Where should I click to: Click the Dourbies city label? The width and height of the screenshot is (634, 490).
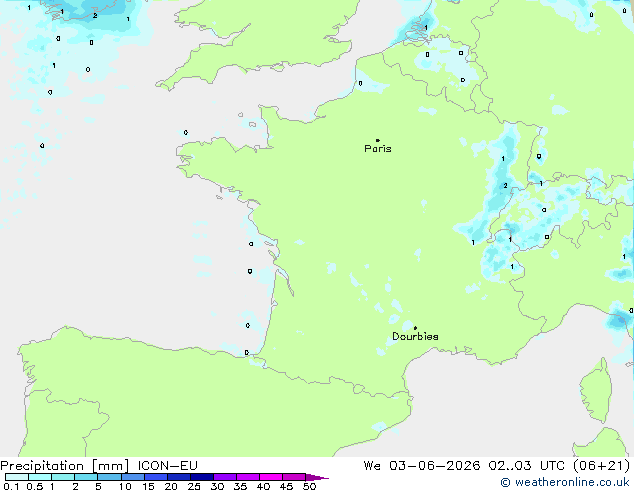[415, 336]
